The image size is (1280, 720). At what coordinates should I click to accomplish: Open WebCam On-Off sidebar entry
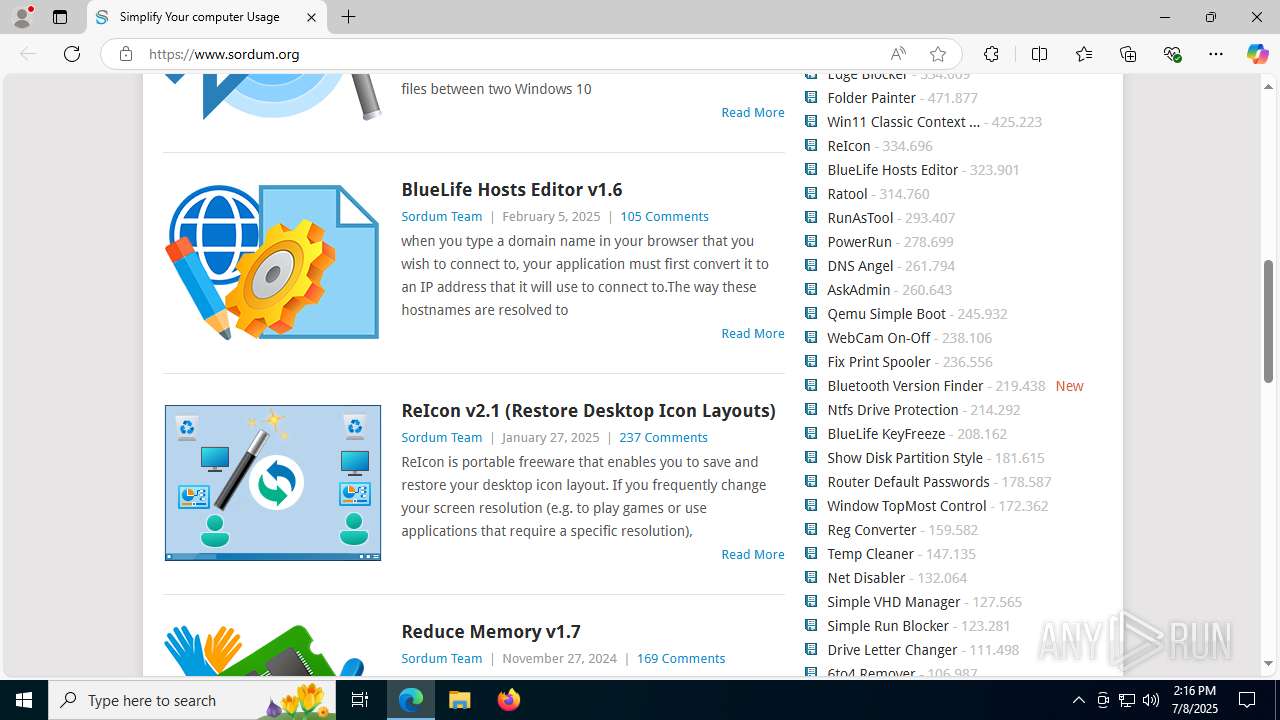point(879,337)
